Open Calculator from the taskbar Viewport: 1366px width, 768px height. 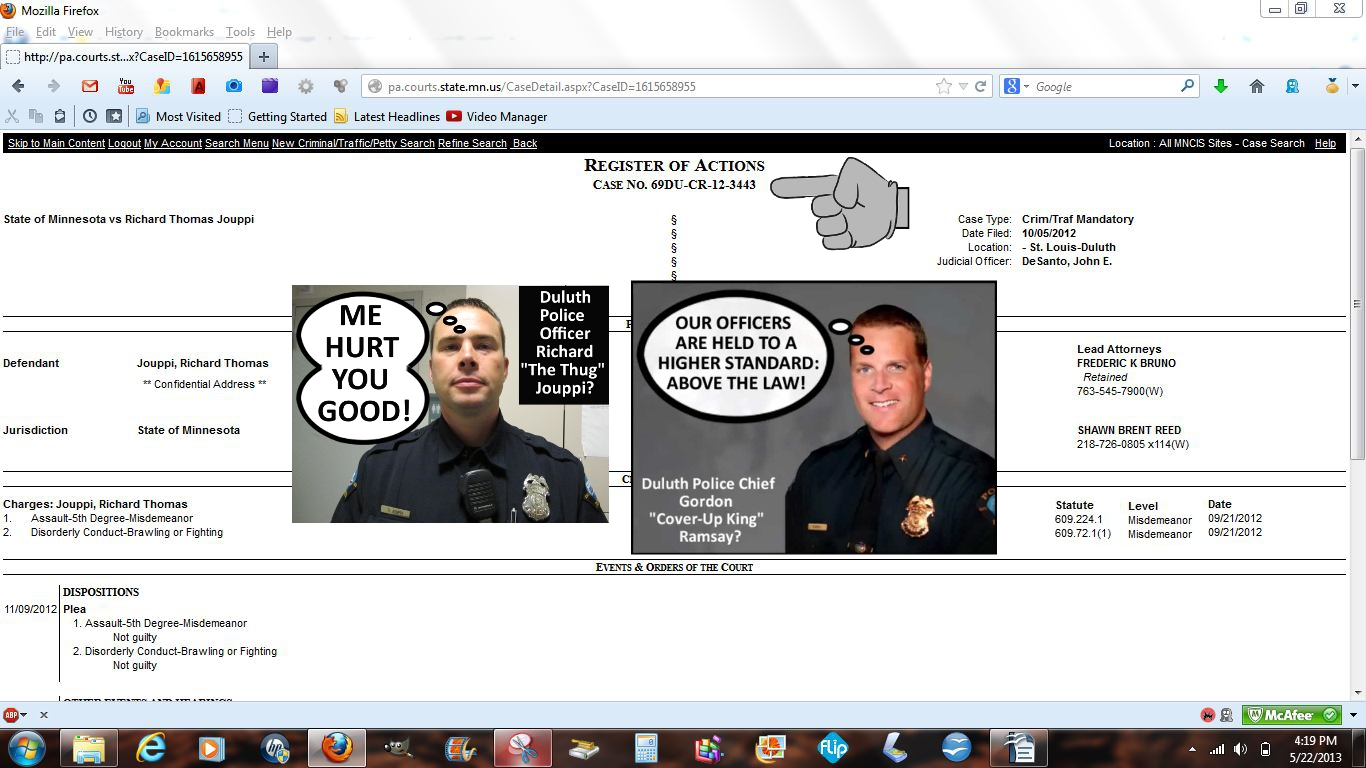[647, 748]
